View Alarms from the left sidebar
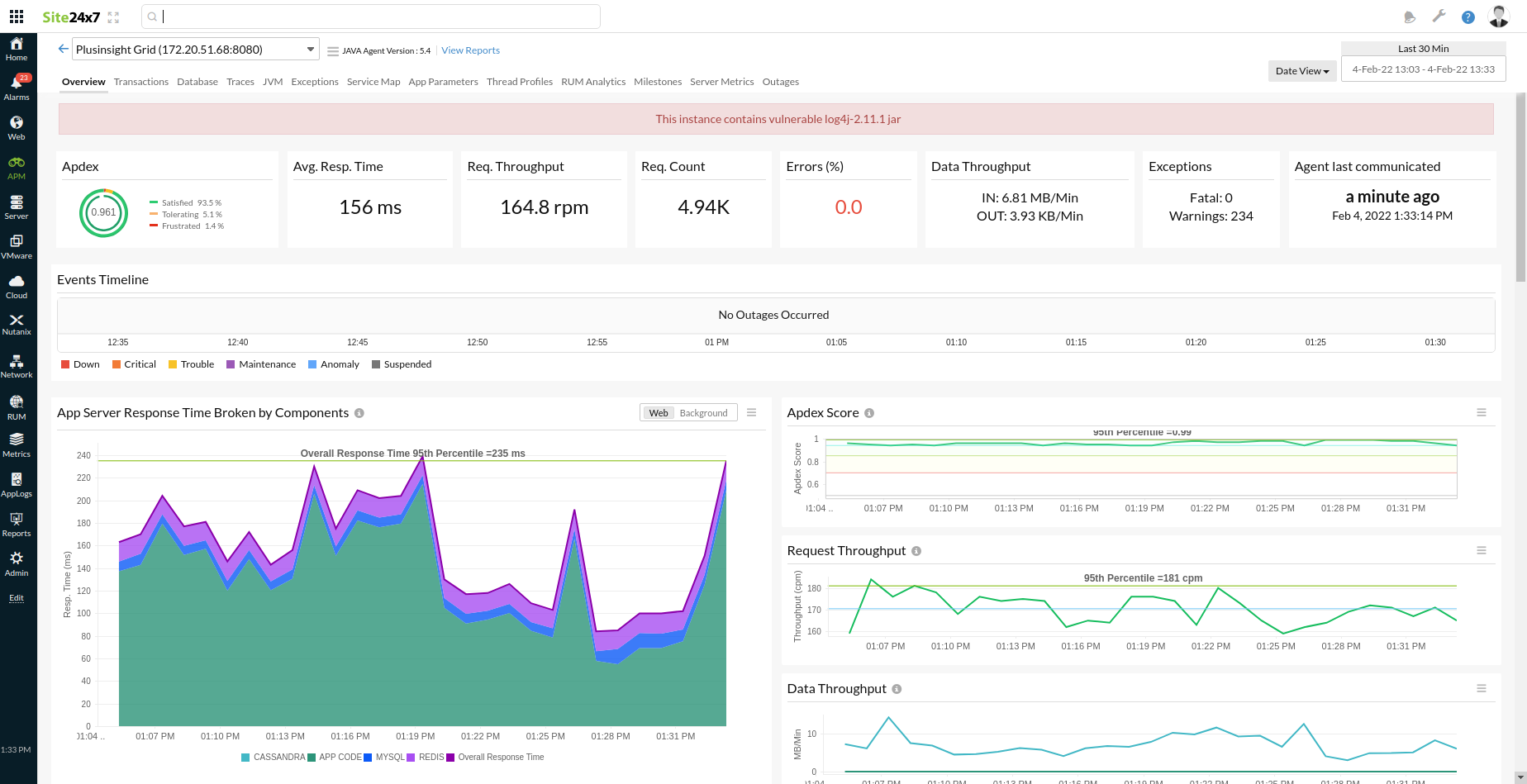The width and height of the screenshot is (1527, 784). click(17, 86)
